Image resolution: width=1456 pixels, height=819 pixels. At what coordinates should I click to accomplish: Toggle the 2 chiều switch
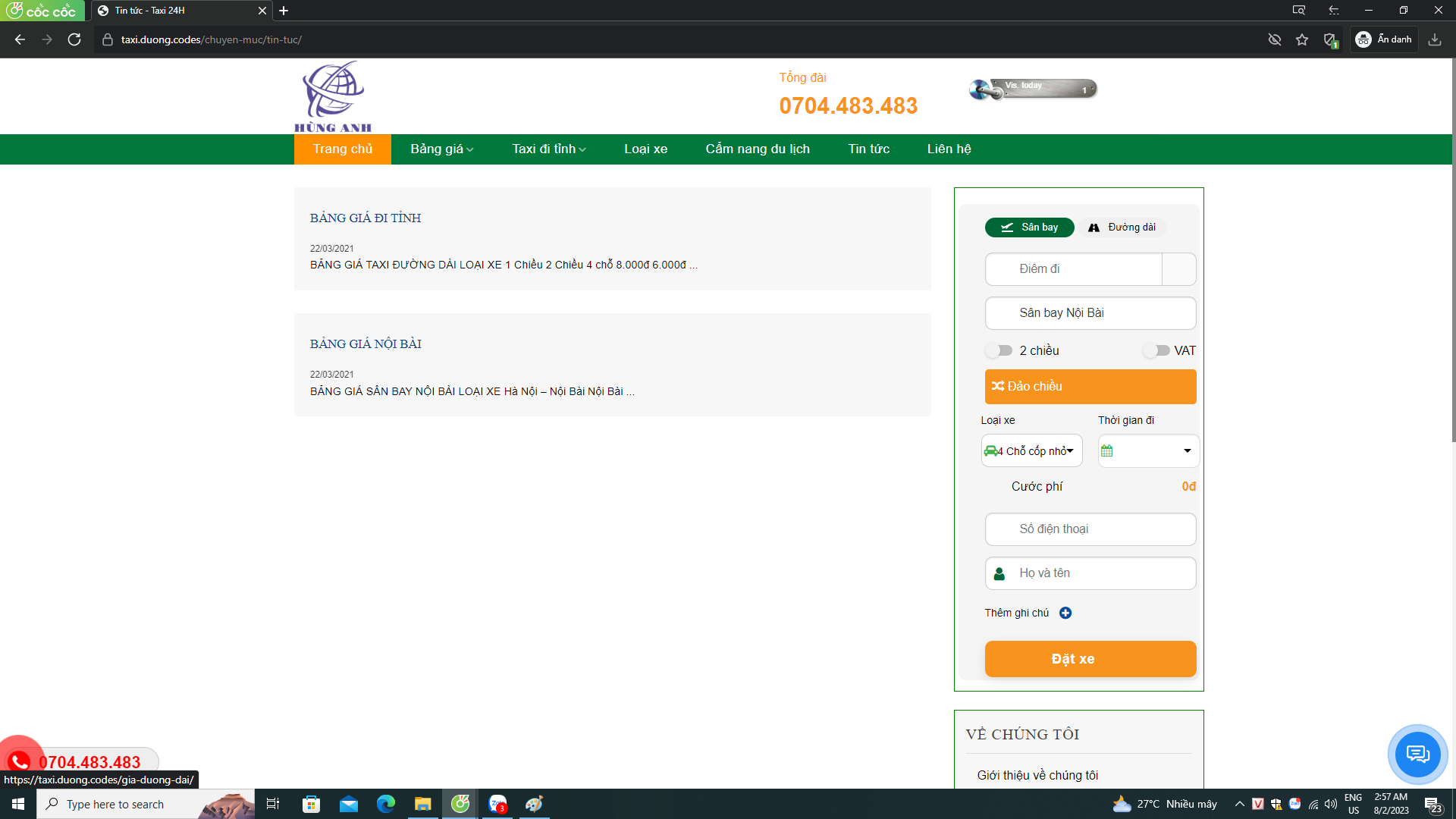point(999,350)
